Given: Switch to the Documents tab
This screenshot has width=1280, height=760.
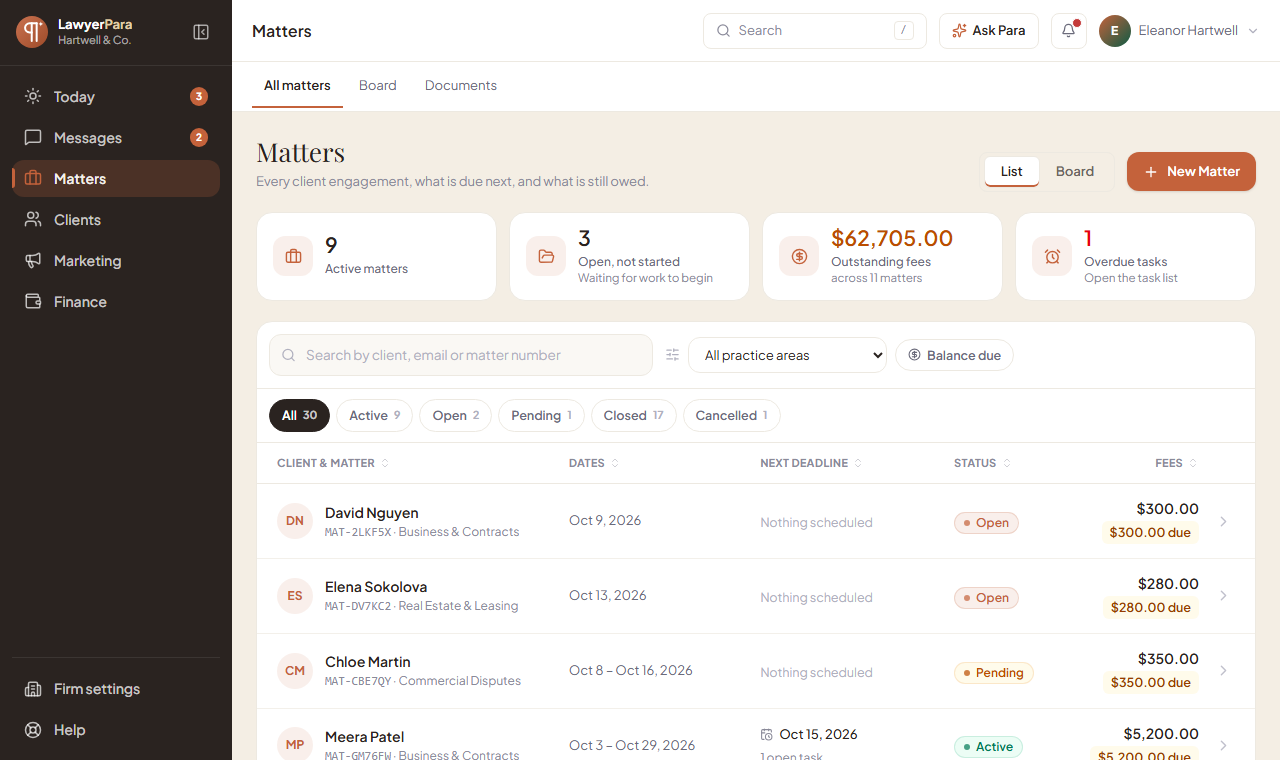Looking at the screenshot, I should (461, 86).
